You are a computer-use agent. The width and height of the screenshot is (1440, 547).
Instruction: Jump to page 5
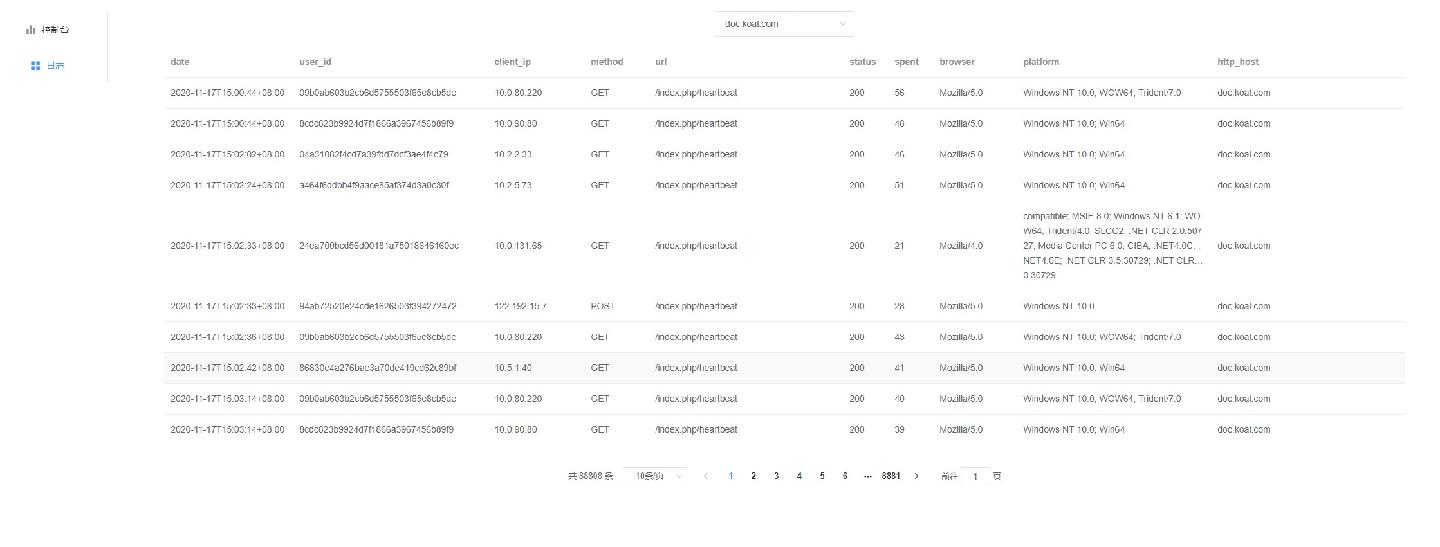click(822, 476)
